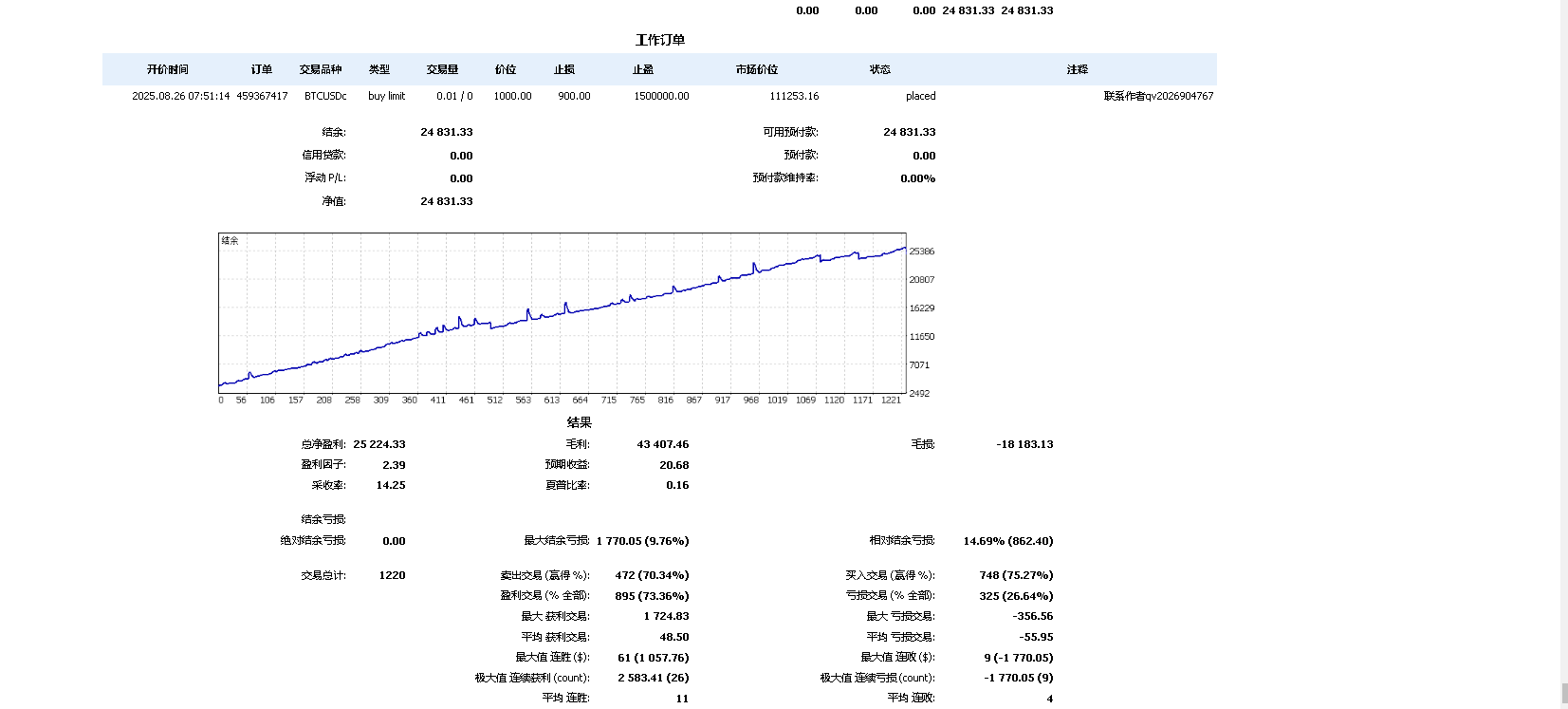
Task: Click the 结果 section heading
Action: click(580, 422)
